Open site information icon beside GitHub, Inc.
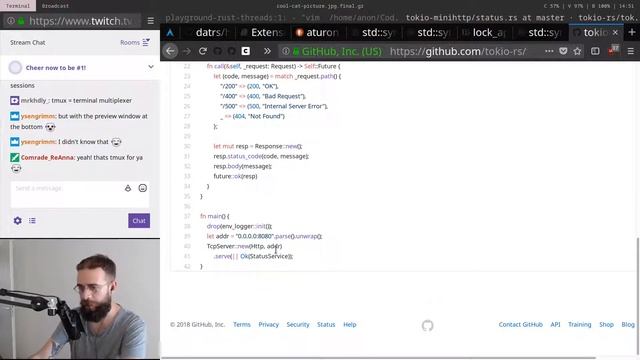The width and height of the screenshot is (640, 360). 286,51
